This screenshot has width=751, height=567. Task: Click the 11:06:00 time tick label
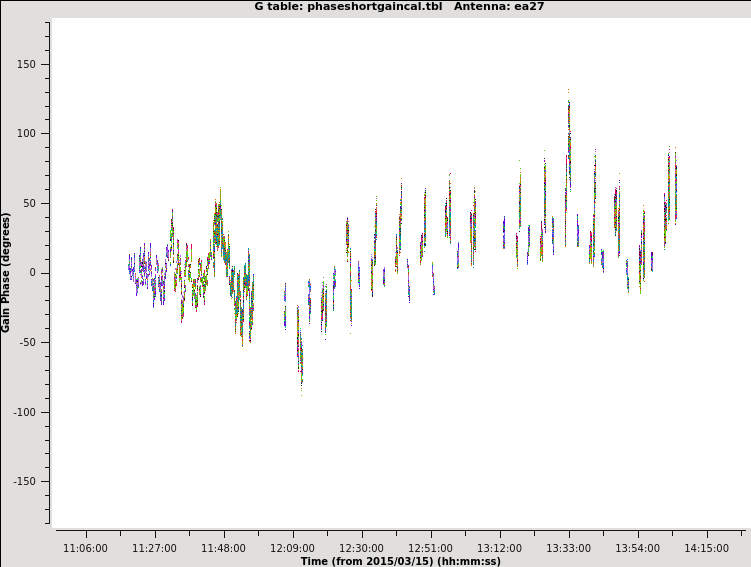[x=85, y=548]
